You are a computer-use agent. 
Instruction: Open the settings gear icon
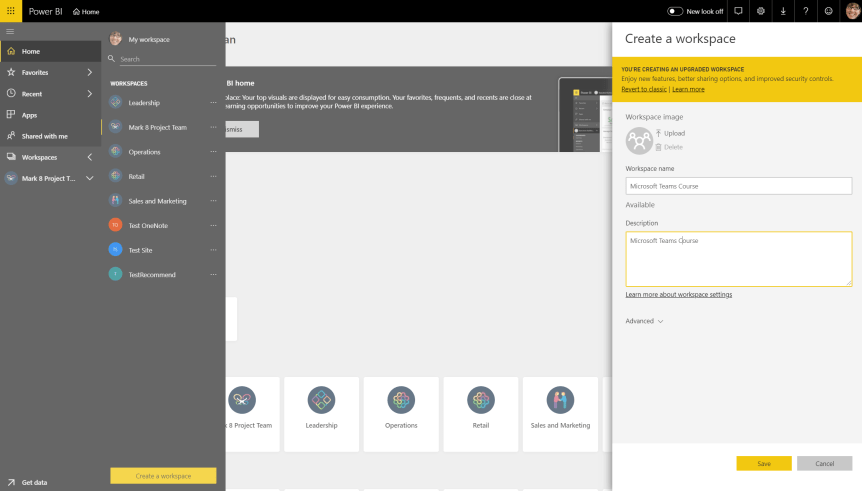click(760, 11)
